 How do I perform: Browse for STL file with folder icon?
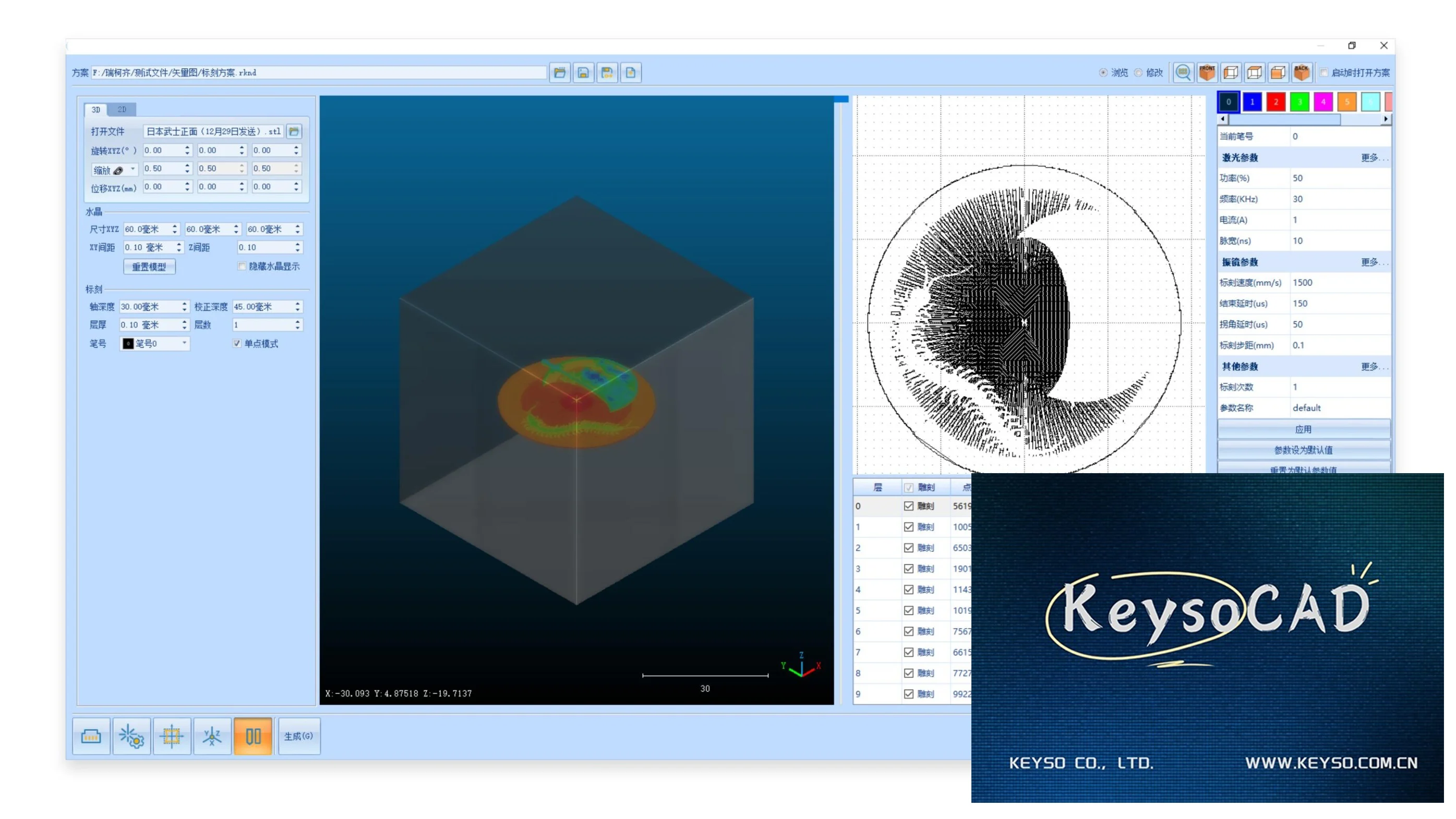point(294,131)
